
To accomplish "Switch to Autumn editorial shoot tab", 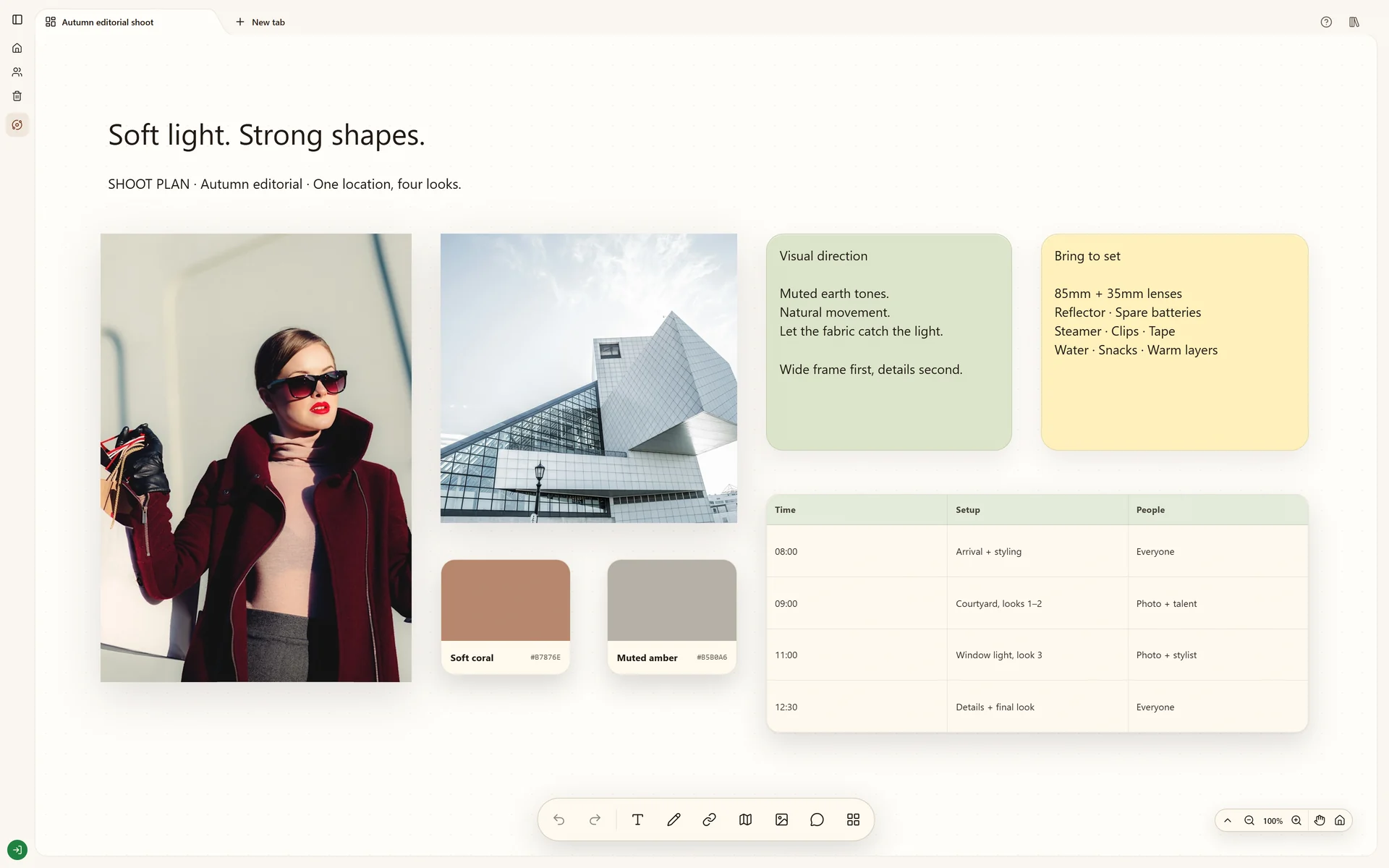I will click(x=108, y=22).
